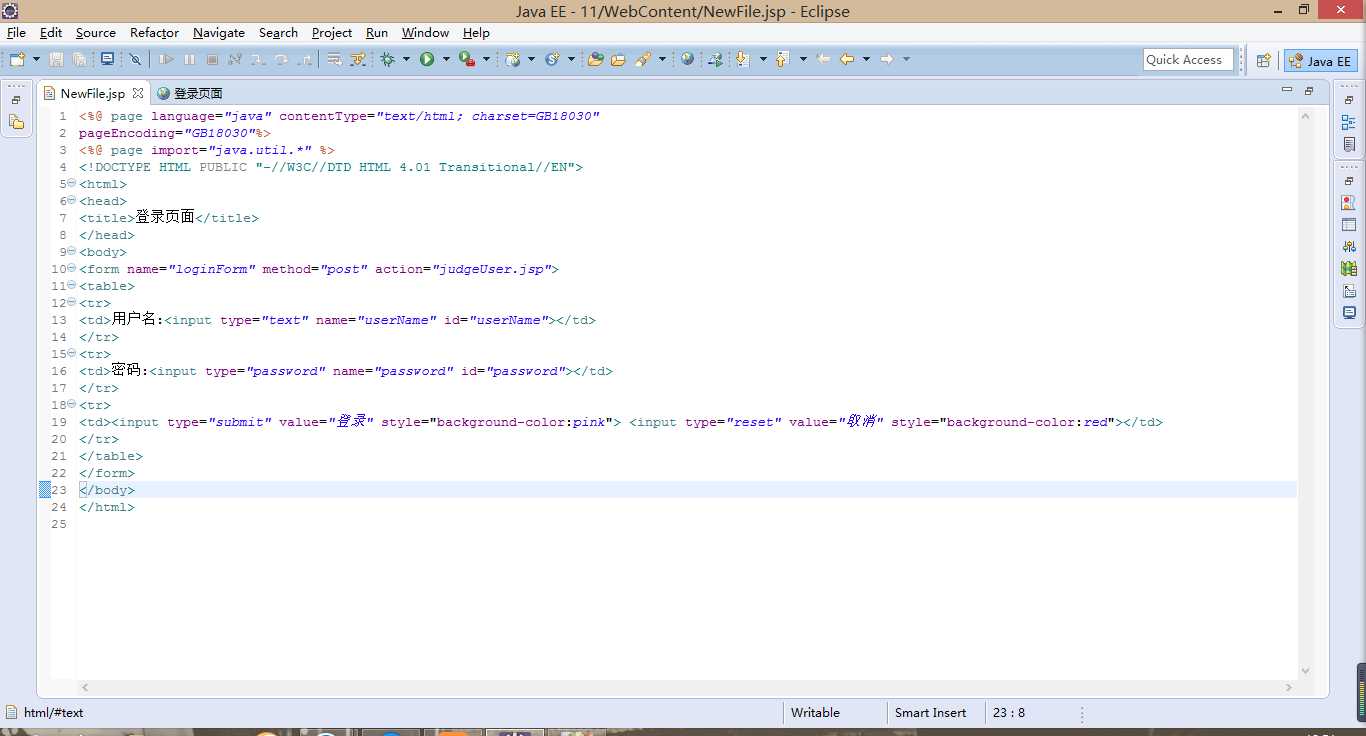Click the Outline view icon in right trim

point(1349,122)
